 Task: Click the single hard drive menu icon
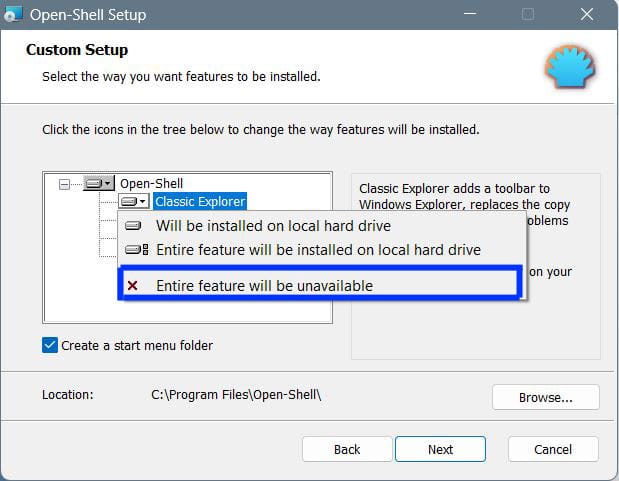(133, 226)
